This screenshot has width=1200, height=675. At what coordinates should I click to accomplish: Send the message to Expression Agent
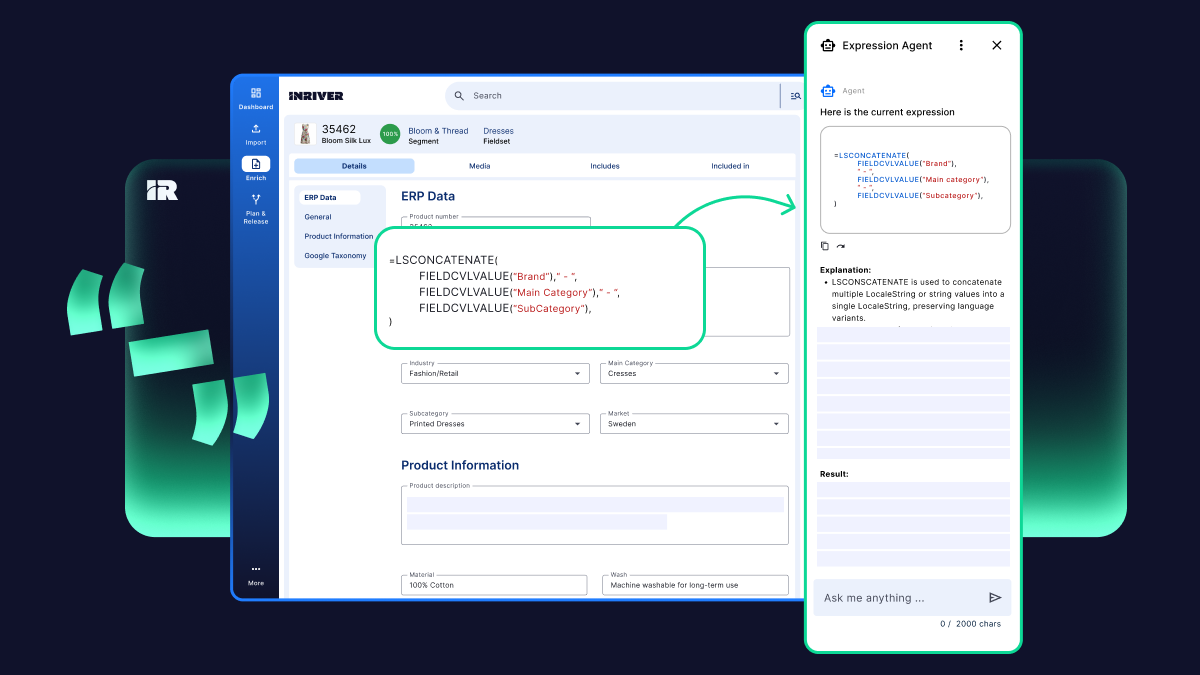click(994, 598)
